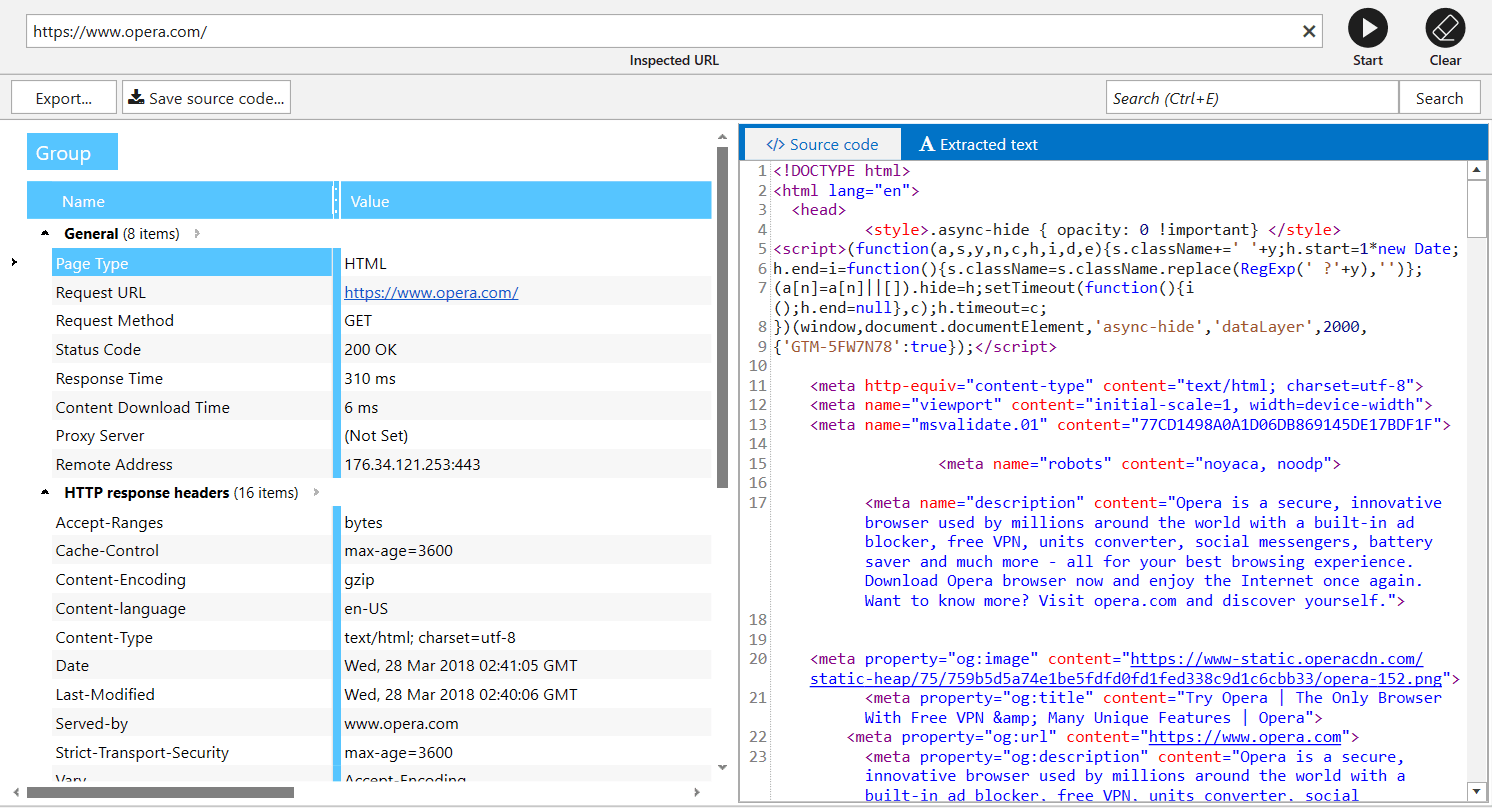
Task: Click the left panel vertical scrollbar thumb
Action: pyautogui.click(x=723, y=316)
